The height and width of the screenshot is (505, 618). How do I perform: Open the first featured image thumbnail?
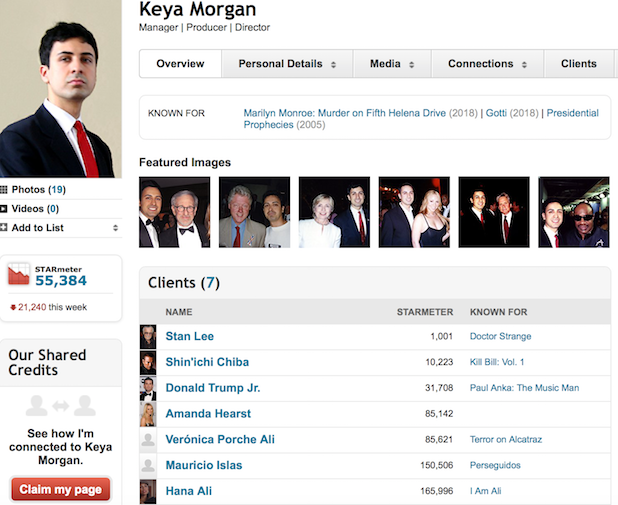[174, 212]
